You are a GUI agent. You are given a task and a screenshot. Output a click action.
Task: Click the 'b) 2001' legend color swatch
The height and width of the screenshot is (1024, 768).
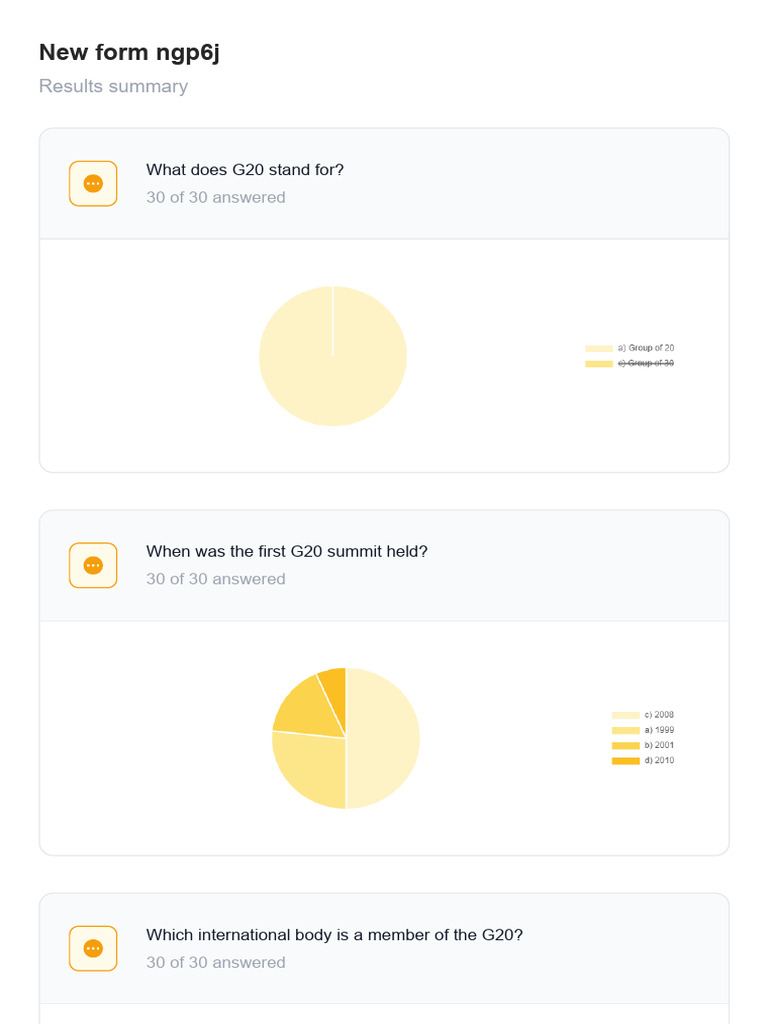625,746
